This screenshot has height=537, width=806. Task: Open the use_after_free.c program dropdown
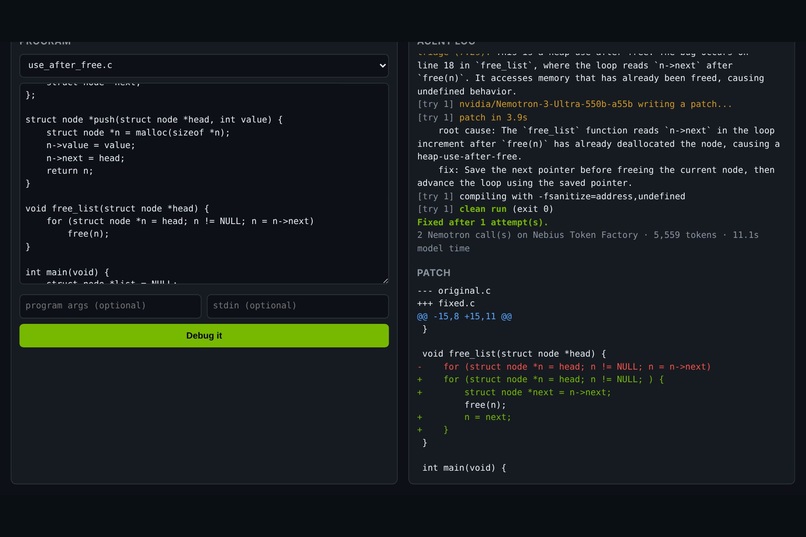[204, 65]
